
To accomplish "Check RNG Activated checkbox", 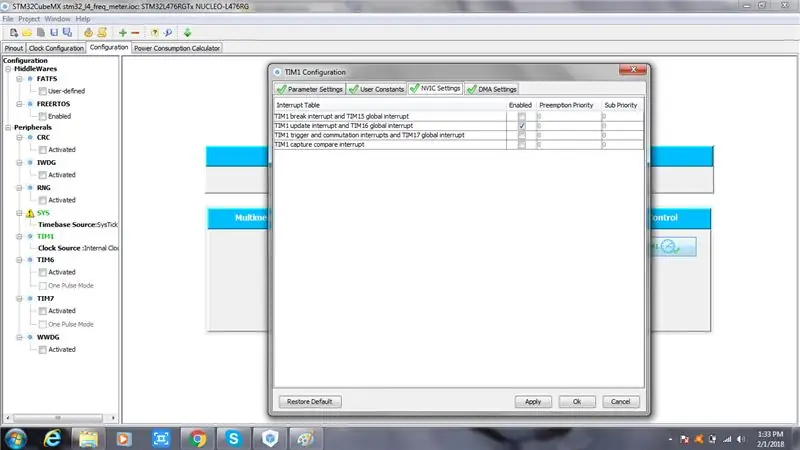I will tap(43, 200).
